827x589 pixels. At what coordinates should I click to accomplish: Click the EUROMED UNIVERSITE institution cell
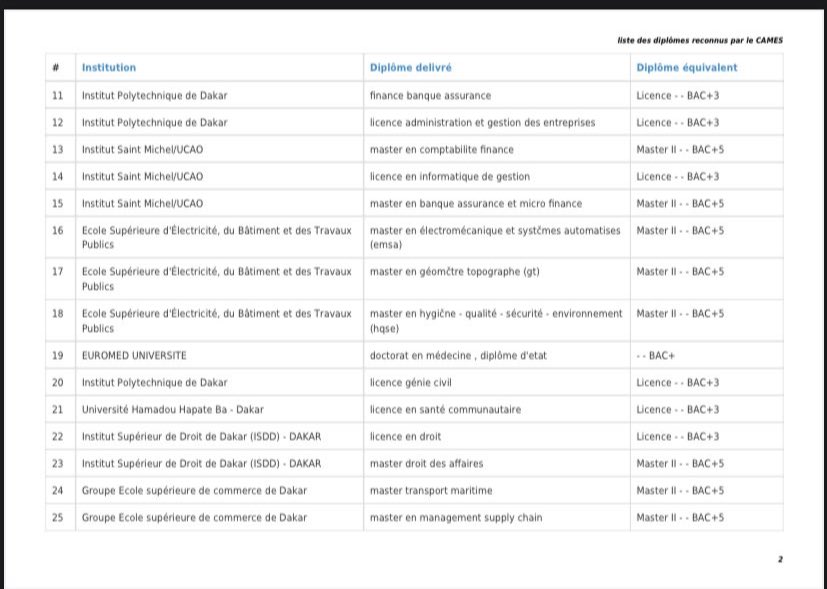(134, 355)
